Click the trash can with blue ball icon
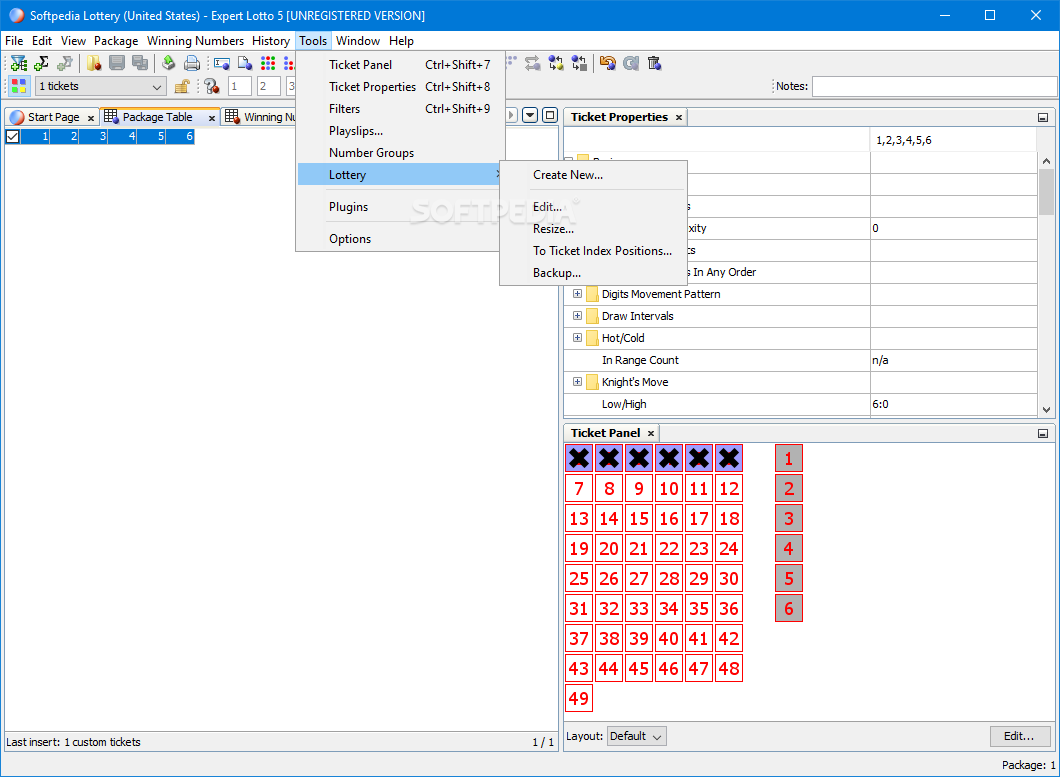Image resolution: width=1060 pixels, height=777 pixels. [654, 64]
